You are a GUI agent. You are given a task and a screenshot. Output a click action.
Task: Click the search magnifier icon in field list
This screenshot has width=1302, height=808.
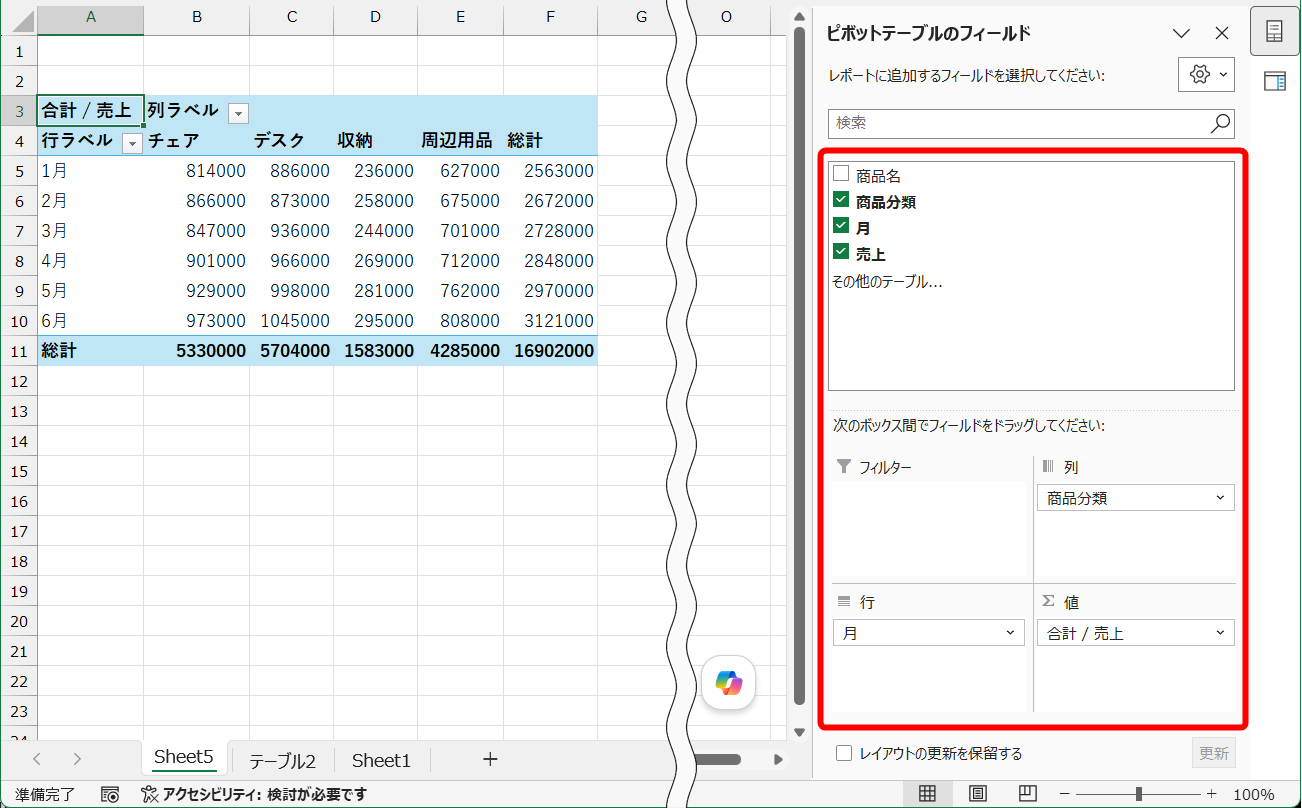pos(1221,123)
